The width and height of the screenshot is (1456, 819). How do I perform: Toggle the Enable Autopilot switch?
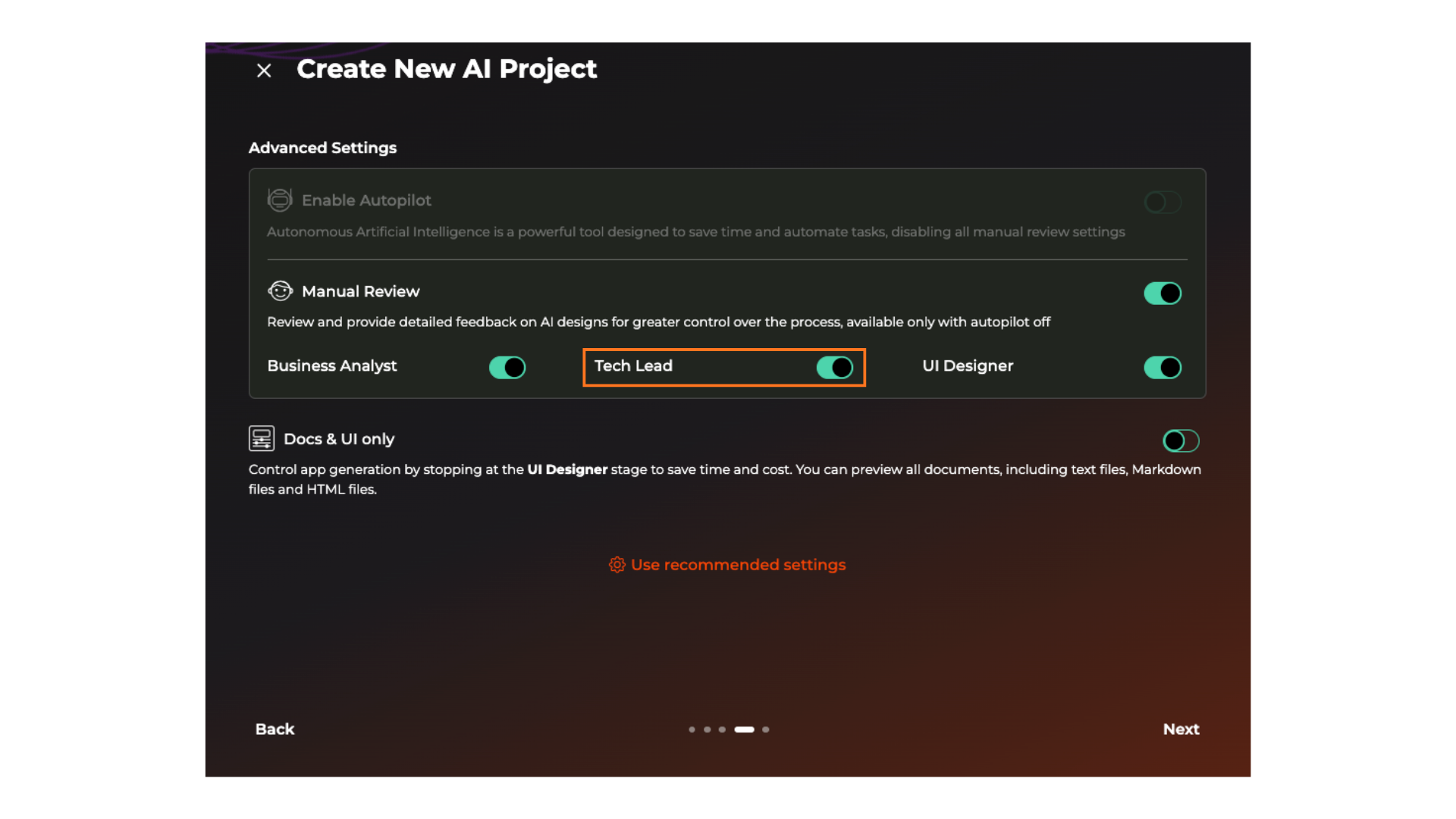click(1163, 202)
